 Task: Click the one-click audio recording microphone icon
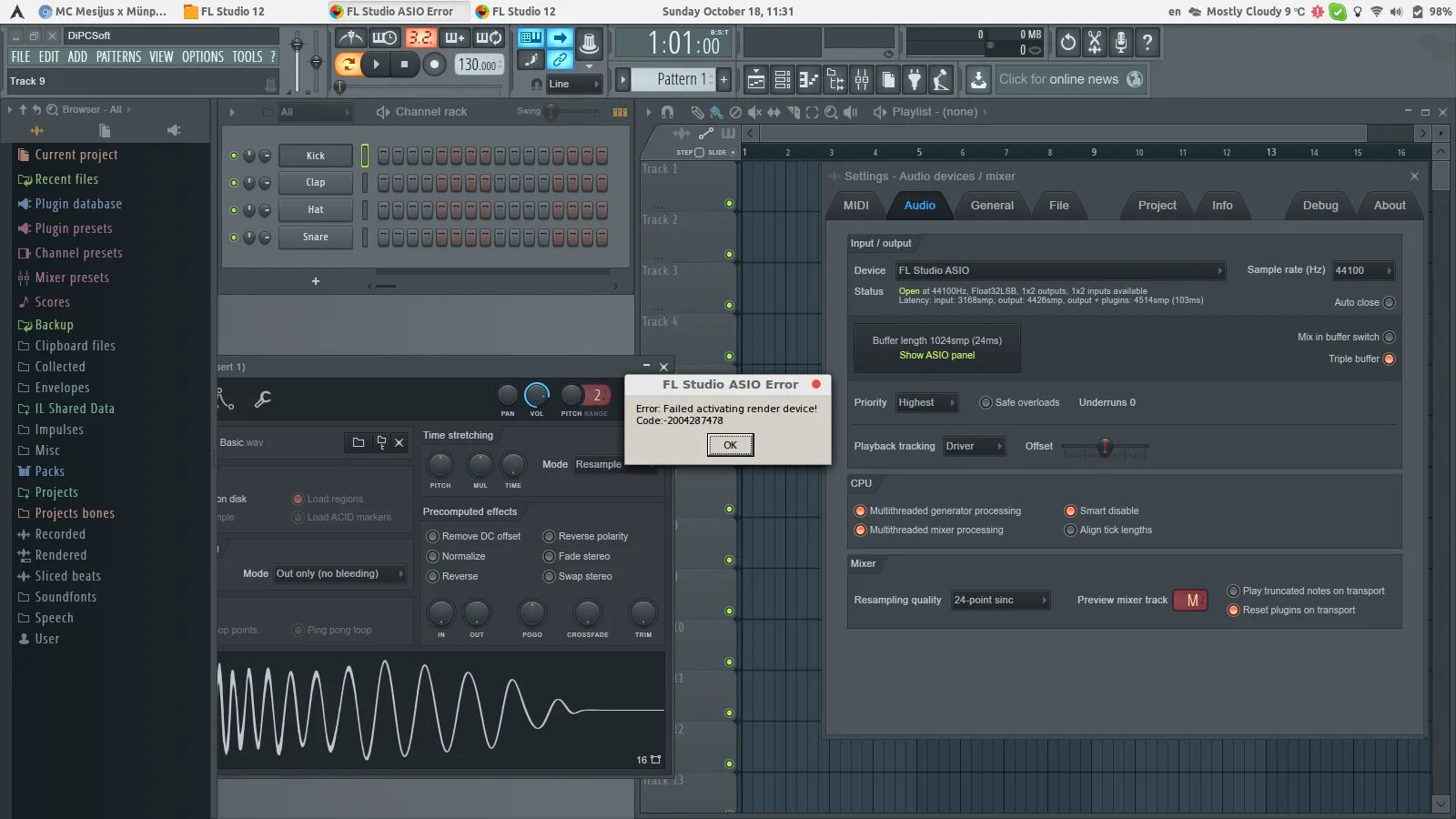pos(1121,42)
